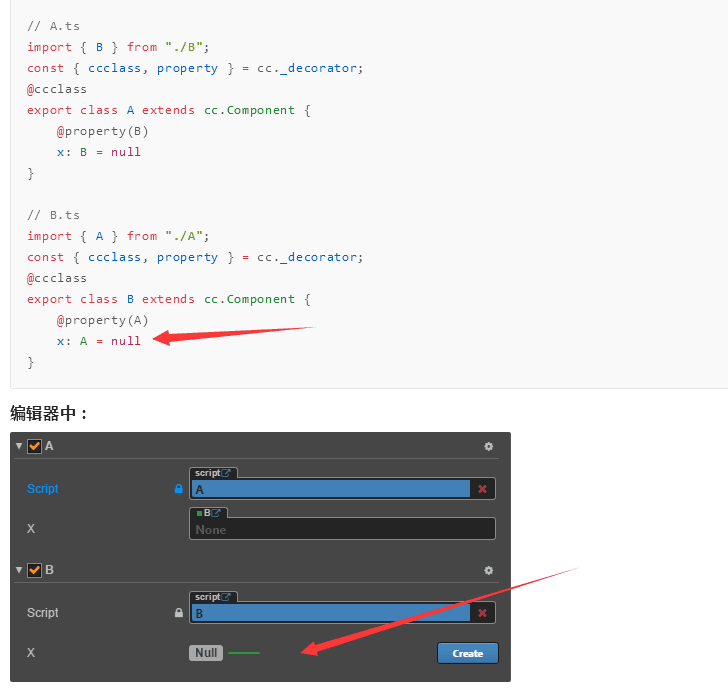Click the "x: A = null" code line
The height and width of the screenshot is (691, 728).
[x=98, y=341]
